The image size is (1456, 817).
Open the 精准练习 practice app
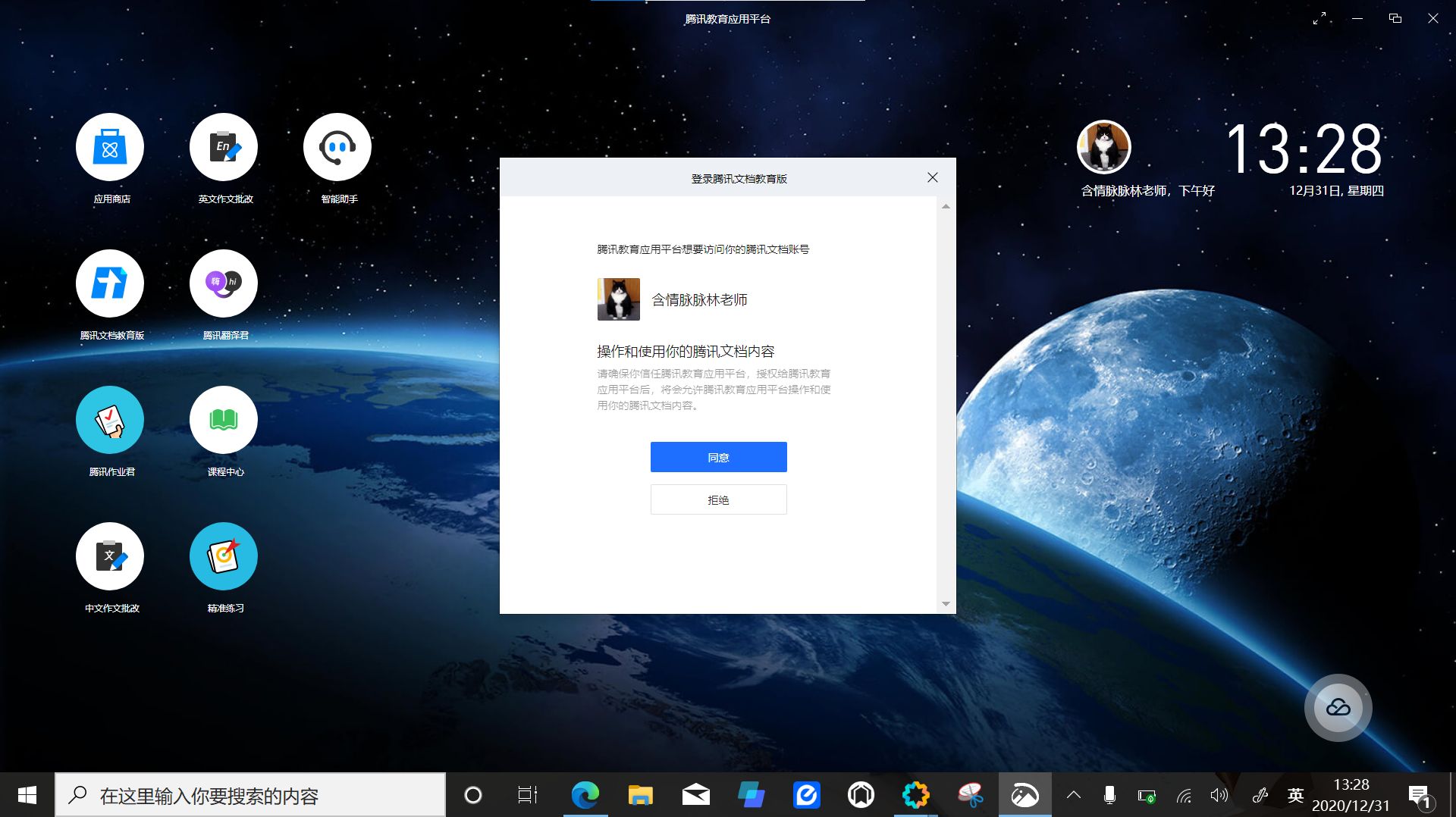tap(224, 556)
